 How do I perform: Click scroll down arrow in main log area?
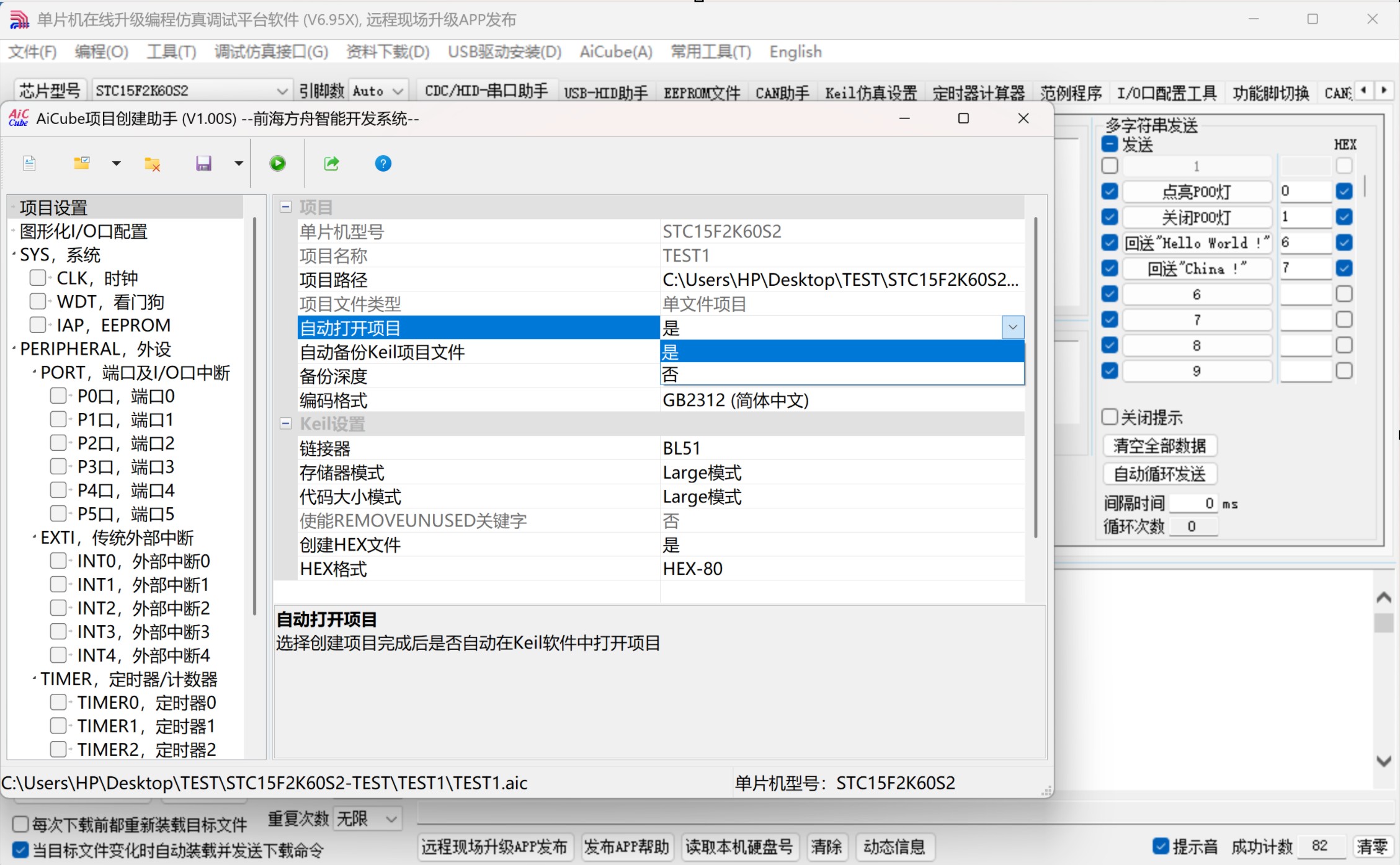pos(1383,761)
